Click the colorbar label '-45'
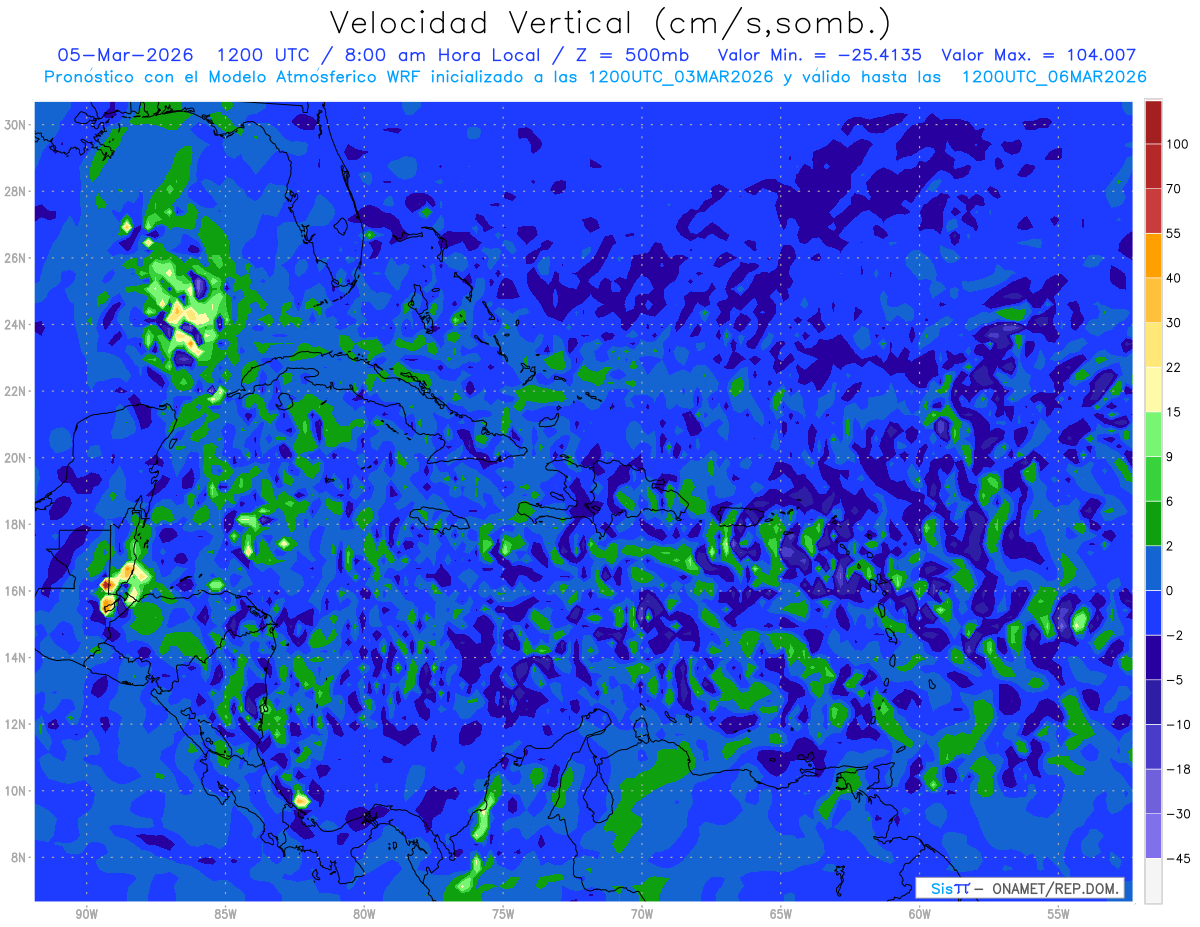Viewport: 1200px width, 927px height. point(1177,858)
